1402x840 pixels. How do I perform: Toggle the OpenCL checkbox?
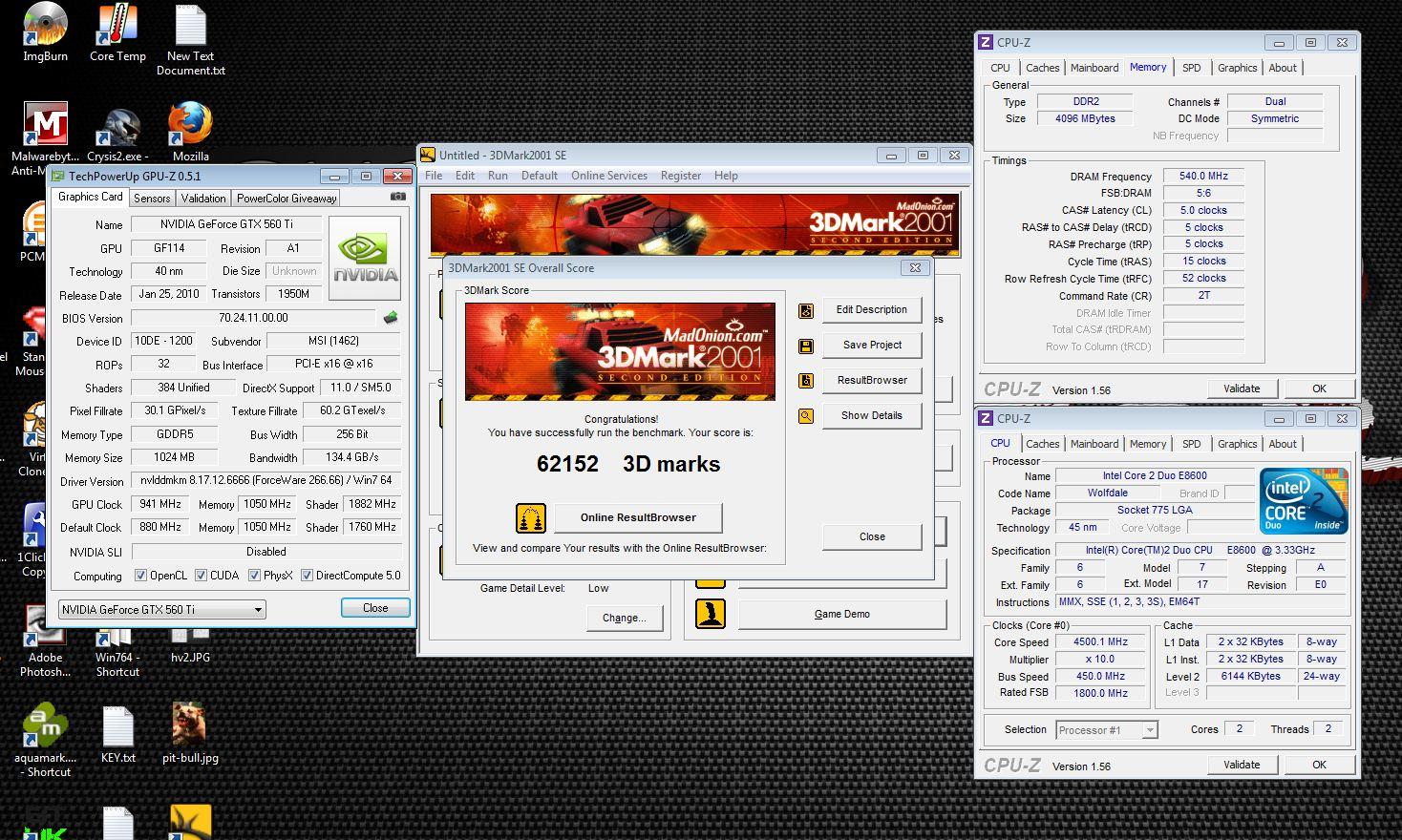click(140, 576)
